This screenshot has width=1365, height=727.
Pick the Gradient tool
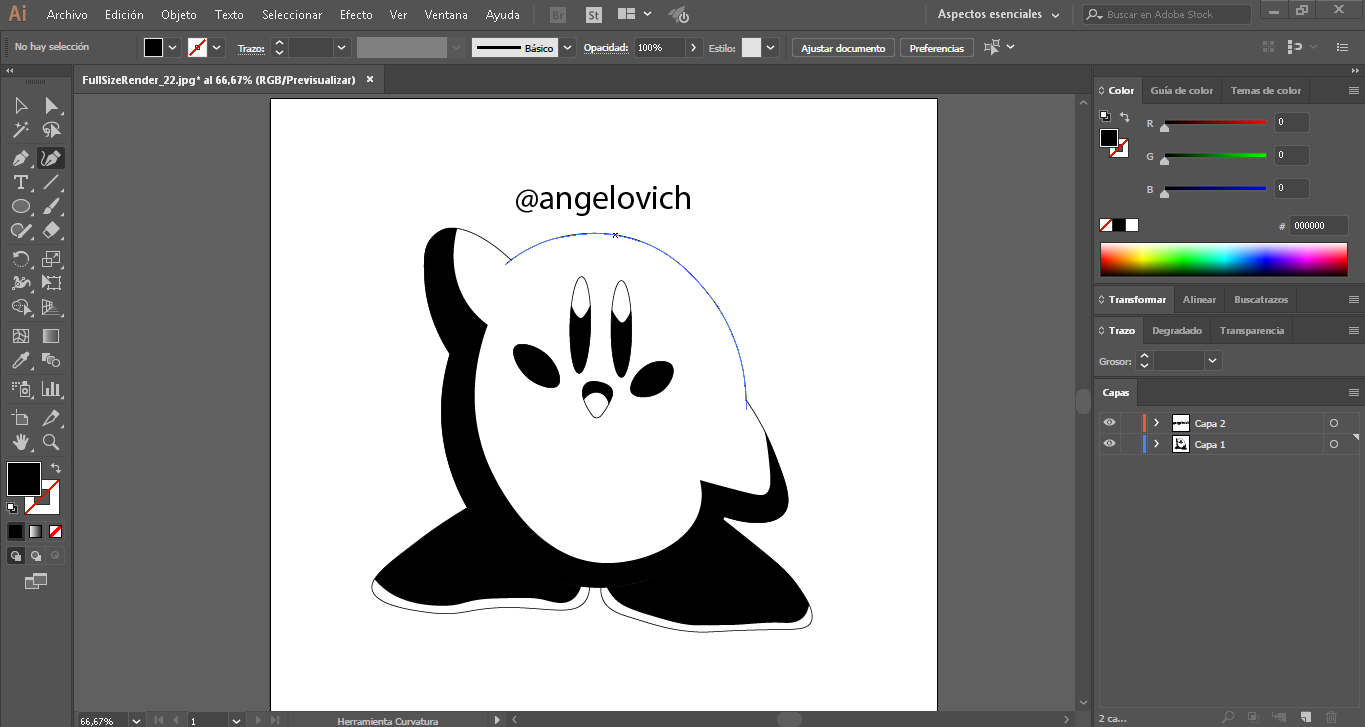51,336
